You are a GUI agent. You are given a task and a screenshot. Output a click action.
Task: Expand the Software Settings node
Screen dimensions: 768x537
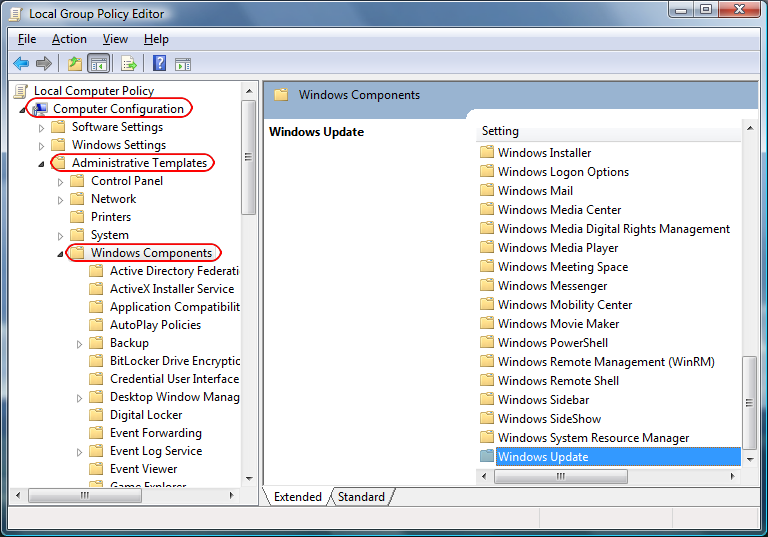coord(42,128)
